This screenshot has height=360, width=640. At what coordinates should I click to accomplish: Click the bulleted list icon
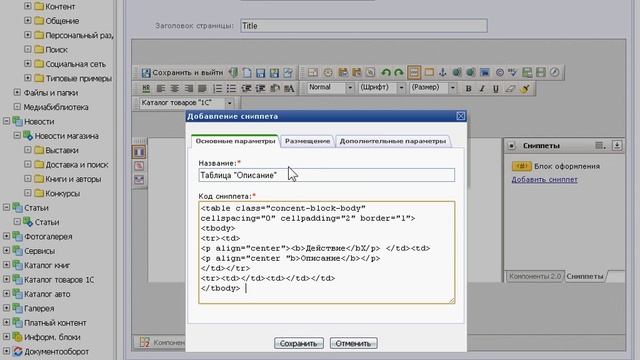click(231, 88)
